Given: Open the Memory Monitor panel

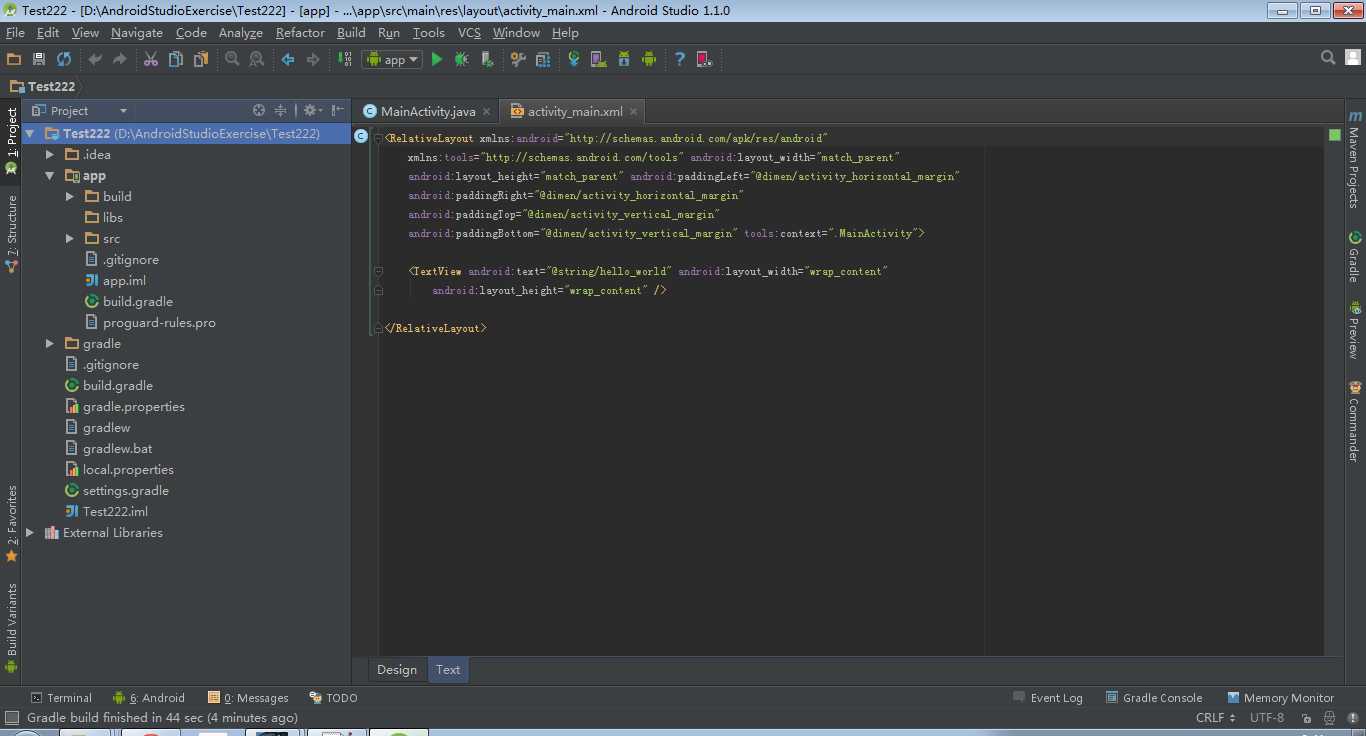Looking at the screenshot, I should coord(1280,697).
